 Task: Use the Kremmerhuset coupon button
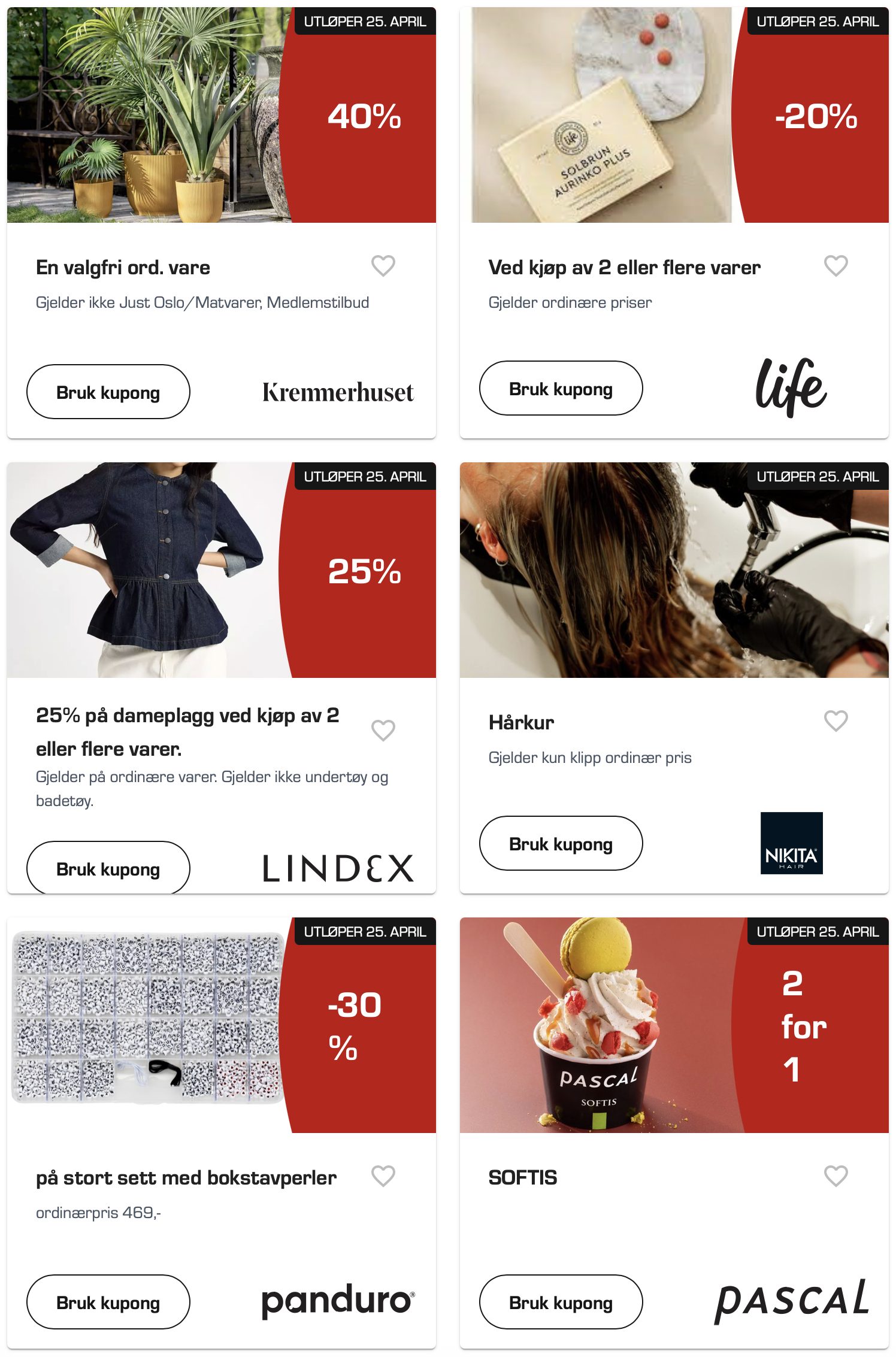pyautogui.click(x=108, y=392)
